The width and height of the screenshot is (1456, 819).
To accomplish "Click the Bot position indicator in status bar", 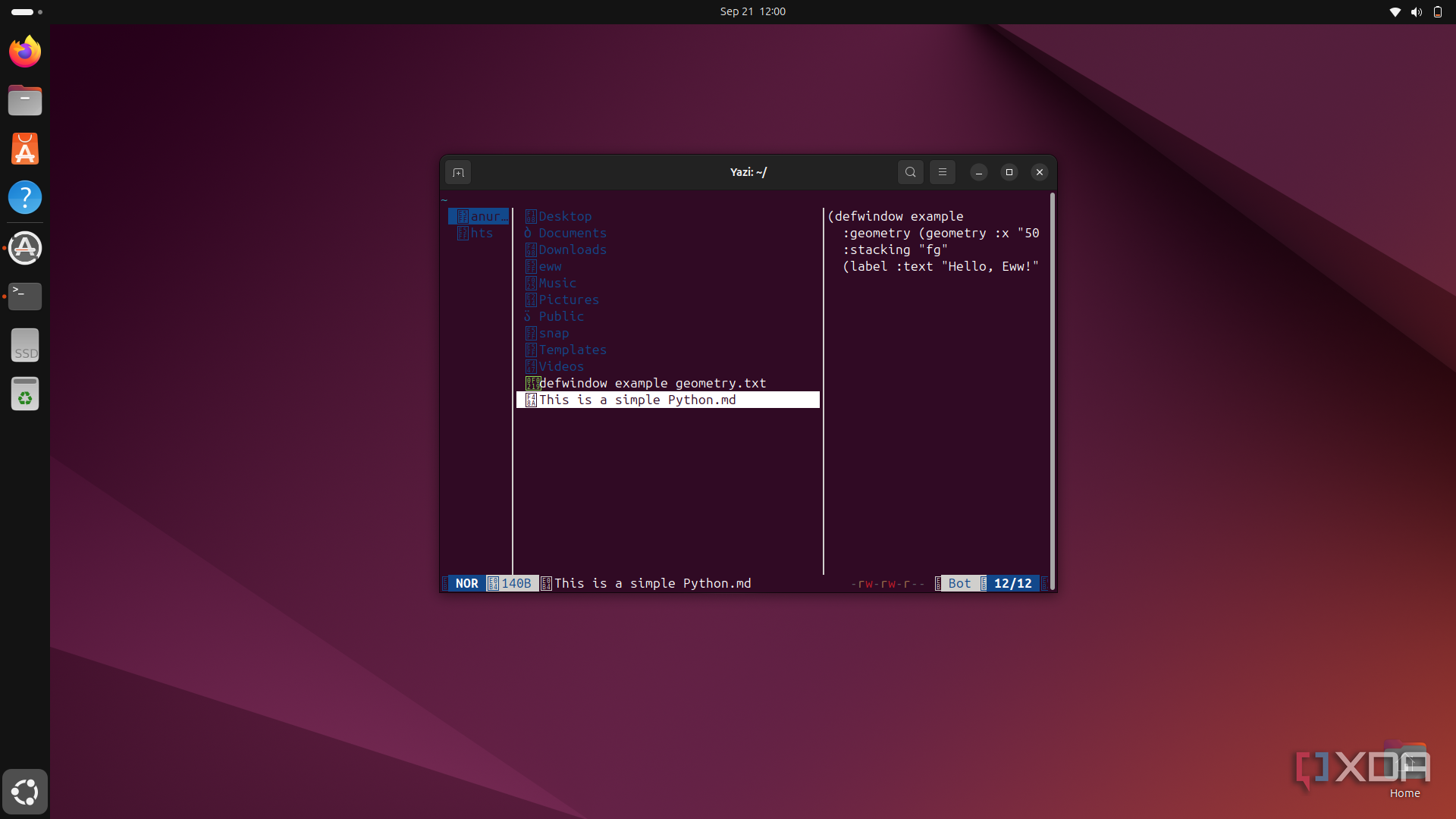I will tap(959, 583).
